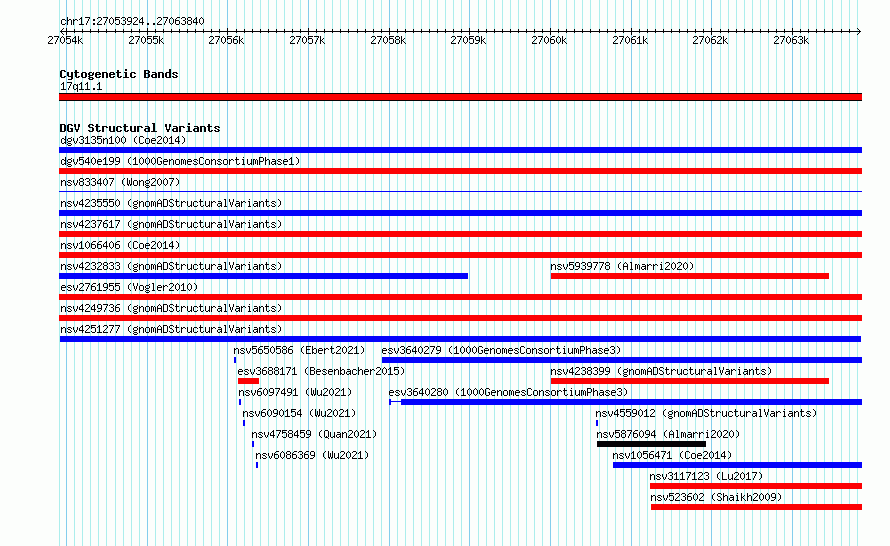Select the 27060k ruler tick label
Image resolution: width=890 pixels, height=546 pixels.
549,40
